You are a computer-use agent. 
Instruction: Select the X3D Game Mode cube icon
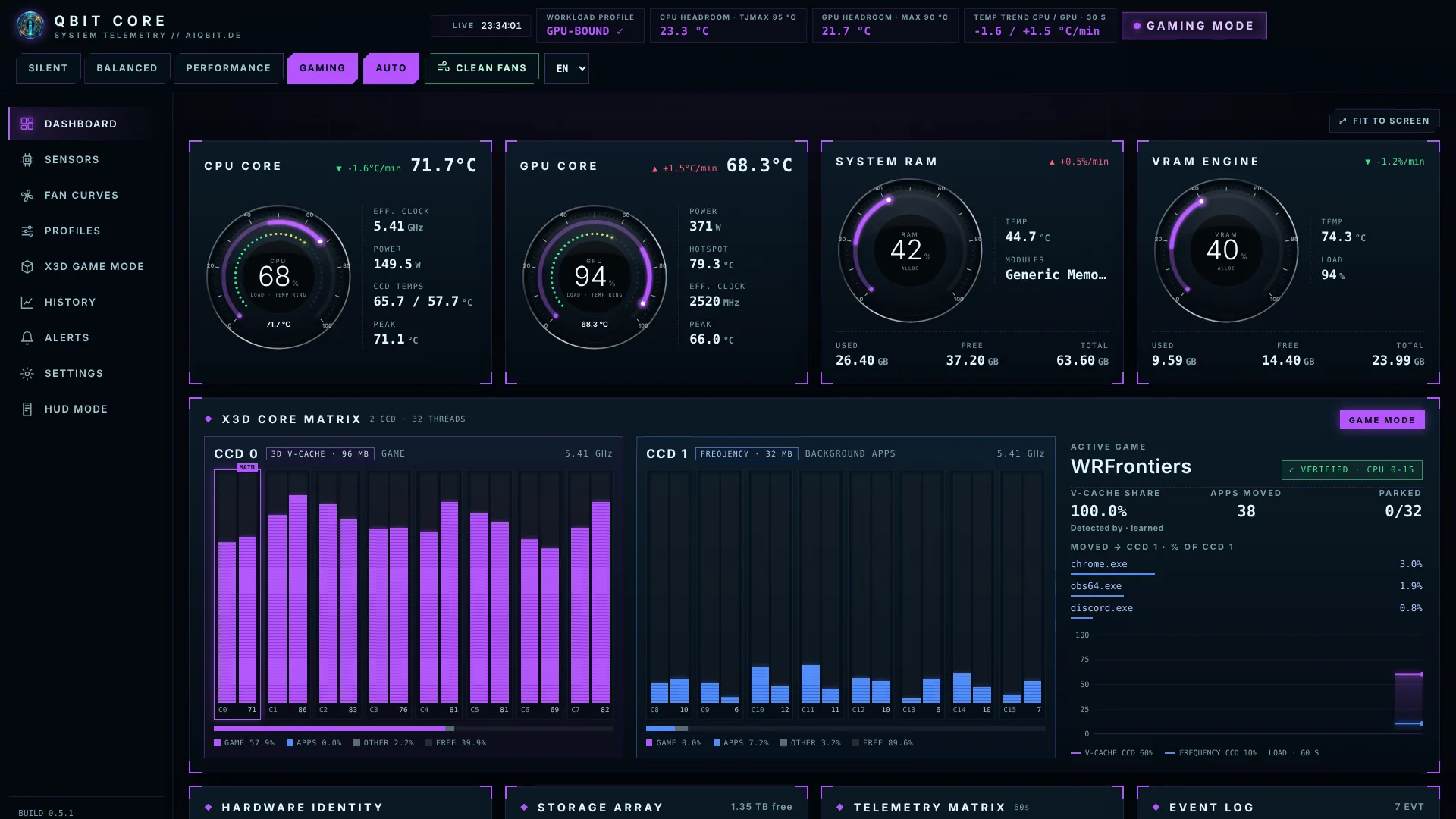[x=27, y=266]
